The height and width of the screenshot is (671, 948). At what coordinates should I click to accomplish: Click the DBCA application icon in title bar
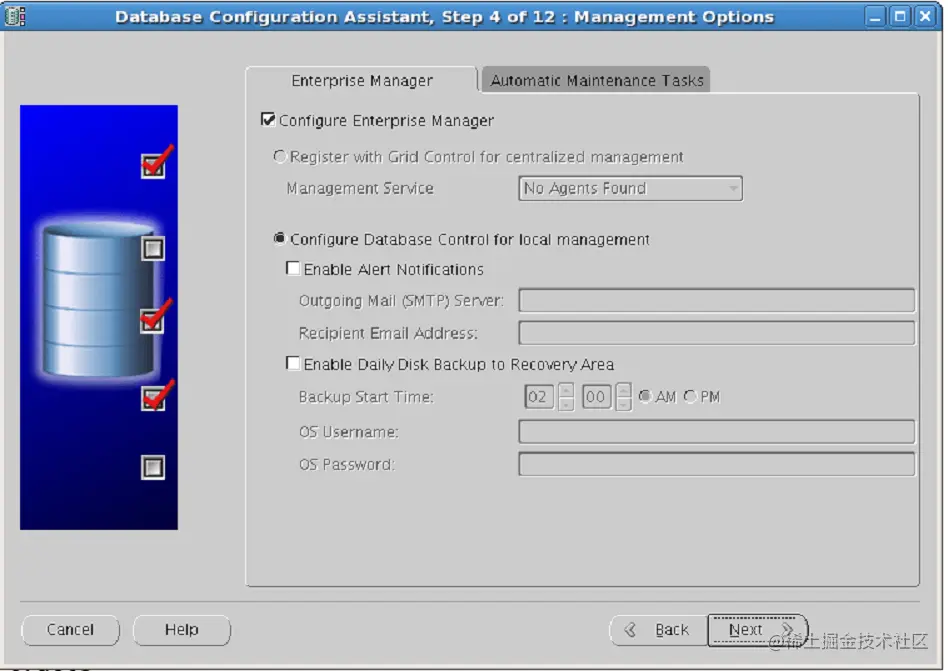click(14, 16)
